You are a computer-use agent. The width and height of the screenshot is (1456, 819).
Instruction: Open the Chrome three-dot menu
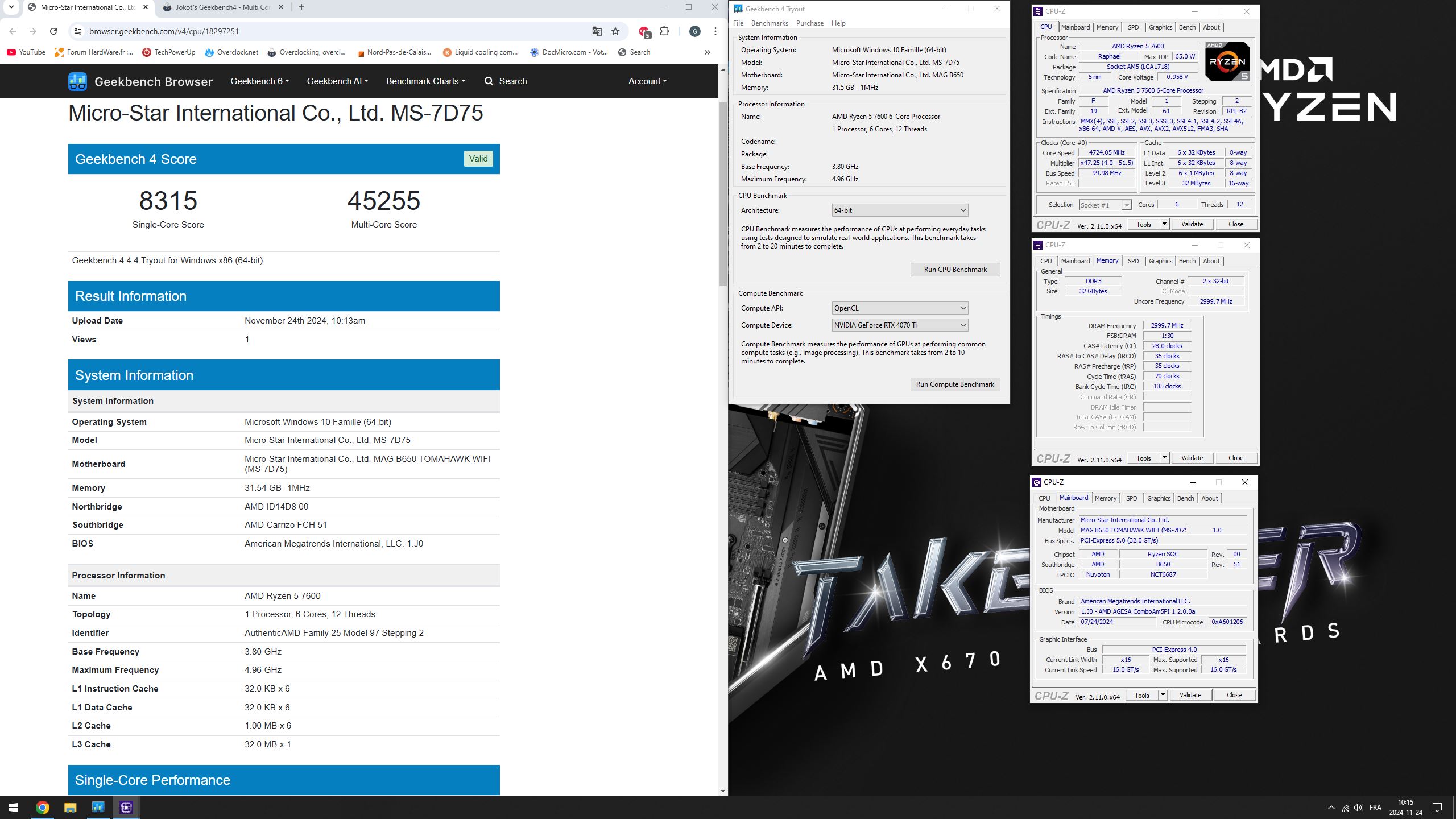(x=715, y=31)
